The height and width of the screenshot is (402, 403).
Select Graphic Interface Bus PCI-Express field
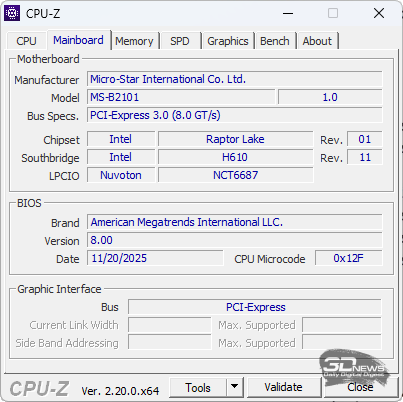[255, 307]
